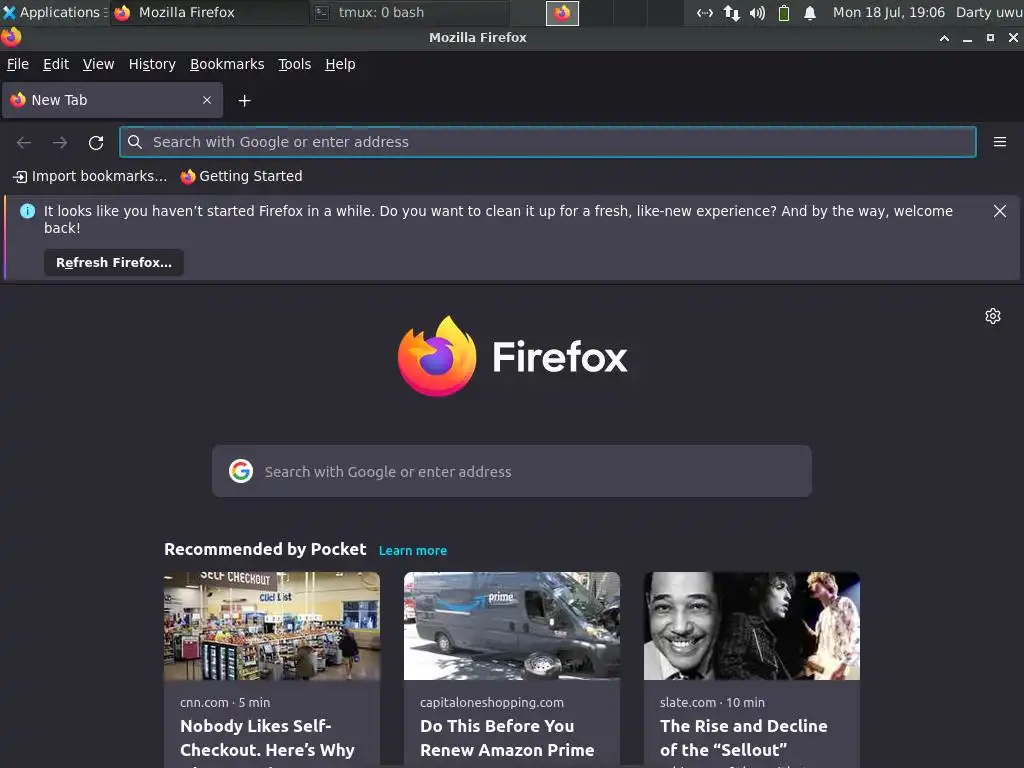Click the magnifier icon in the address bar
The height and width of the screenshot is (768, 1024).
tap(135, 142)
